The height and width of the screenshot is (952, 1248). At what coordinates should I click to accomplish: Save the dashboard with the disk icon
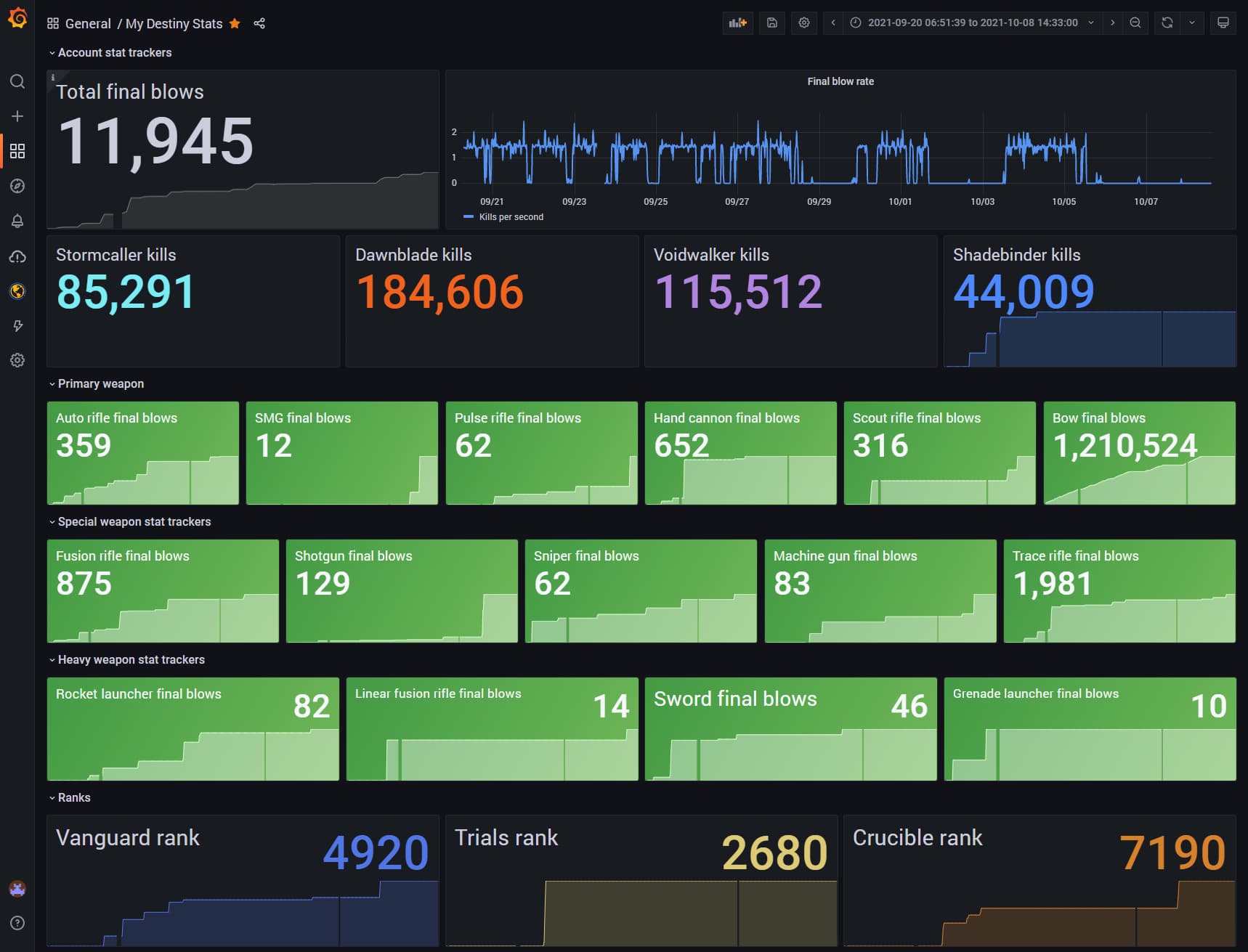click(772, 23)
